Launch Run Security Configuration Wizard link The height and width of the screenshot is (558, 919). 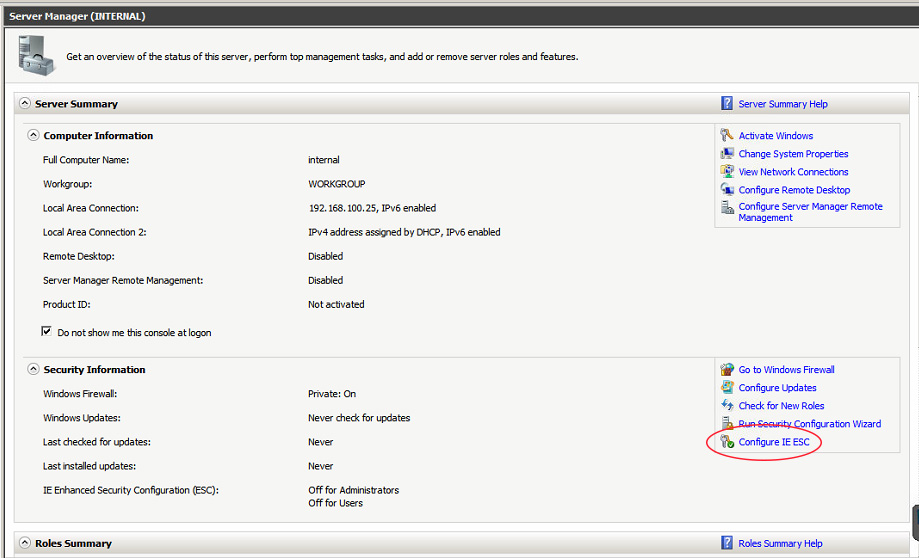(809, 424)
